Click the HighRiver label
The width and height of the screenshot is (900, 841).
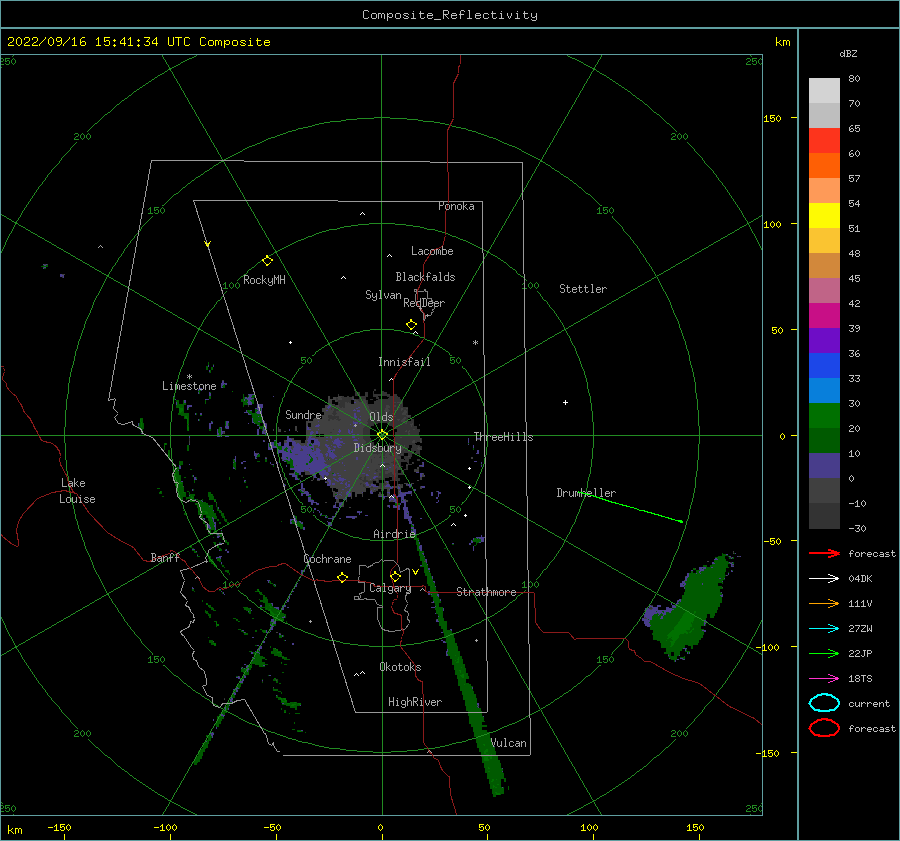tap(415, 702)
